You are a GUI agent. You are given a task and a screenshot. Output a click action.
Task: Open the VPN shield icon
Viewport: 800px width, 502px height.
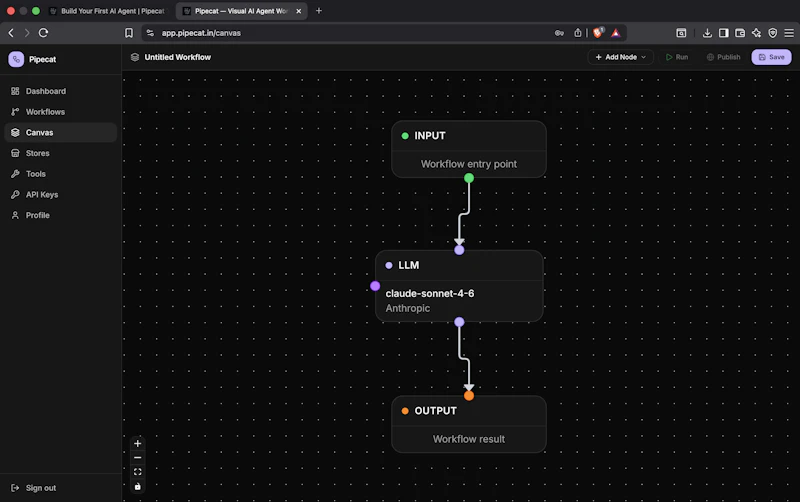point(772,33)
